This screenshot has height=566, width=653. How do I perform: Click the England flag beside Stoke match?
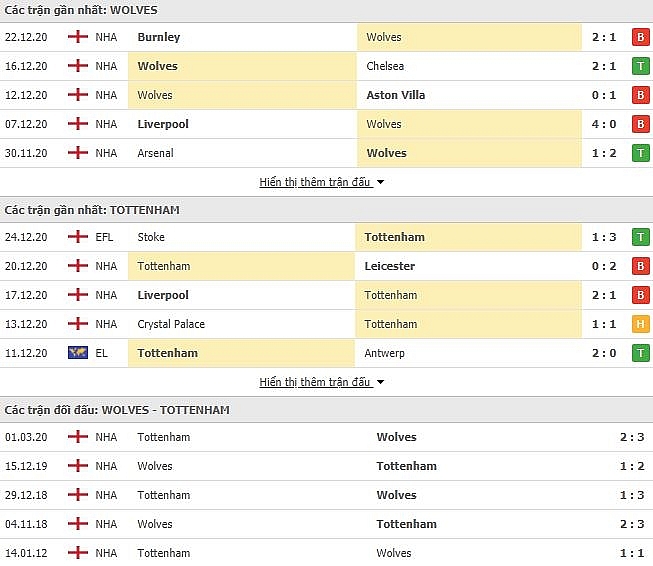tap(78, 237)
